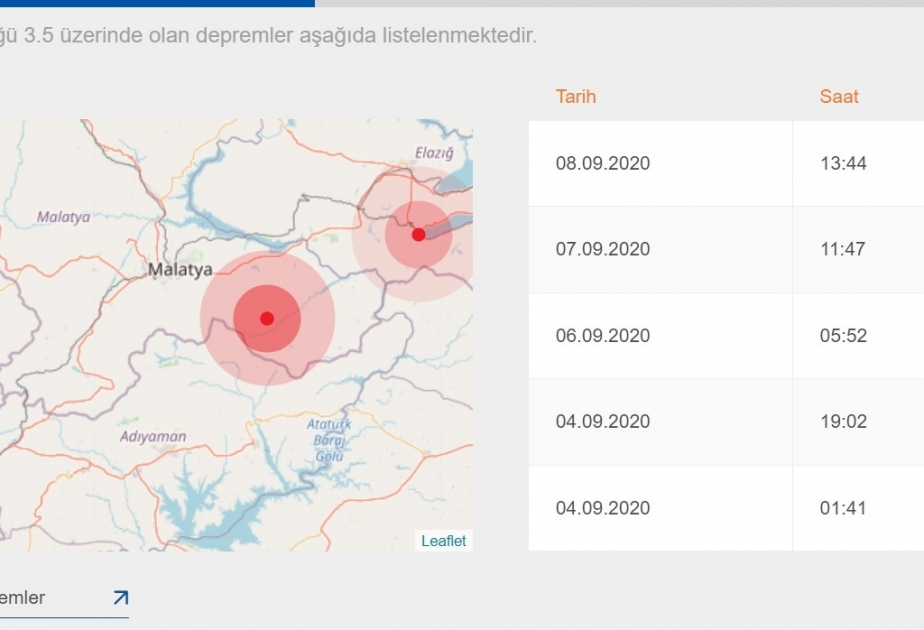Image resolution: width=924 pixels, height=630 pixels.
Task: Select the earthquake marker near Elazığ
Action: point(418,235)
